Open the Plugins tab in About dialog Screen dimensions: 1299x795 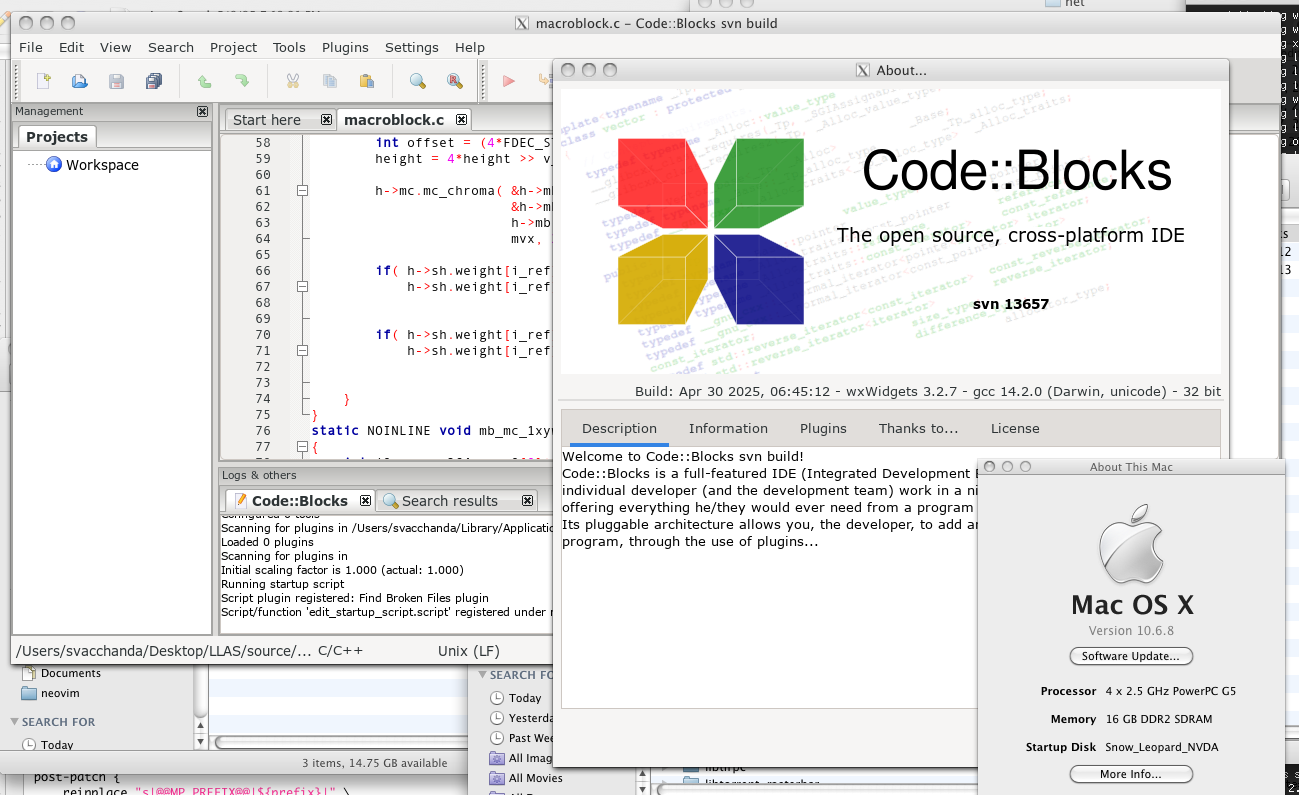coord(823,428)
